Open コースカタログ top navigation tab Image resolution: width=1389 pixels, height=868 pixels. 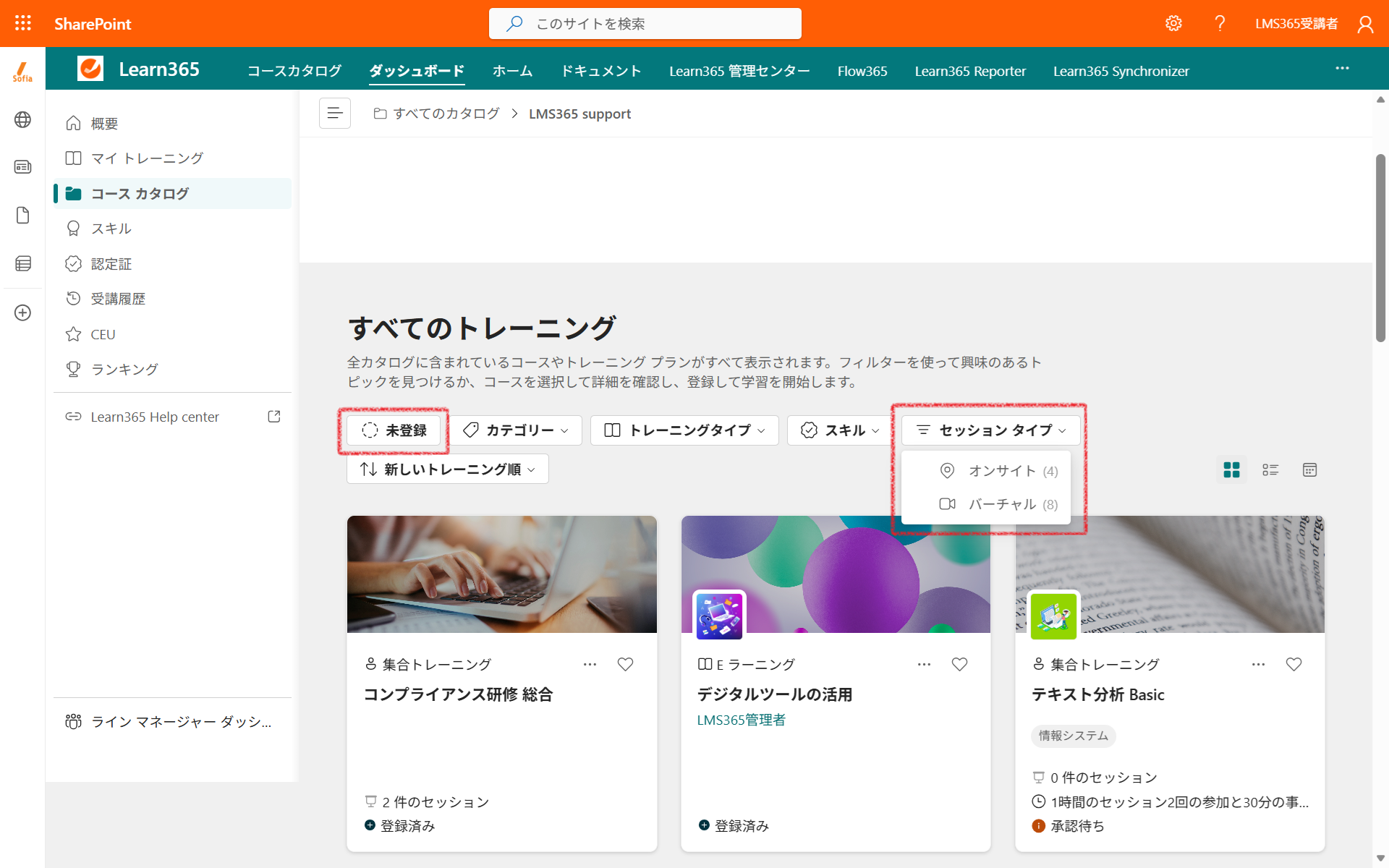click(x=294, y=71)
